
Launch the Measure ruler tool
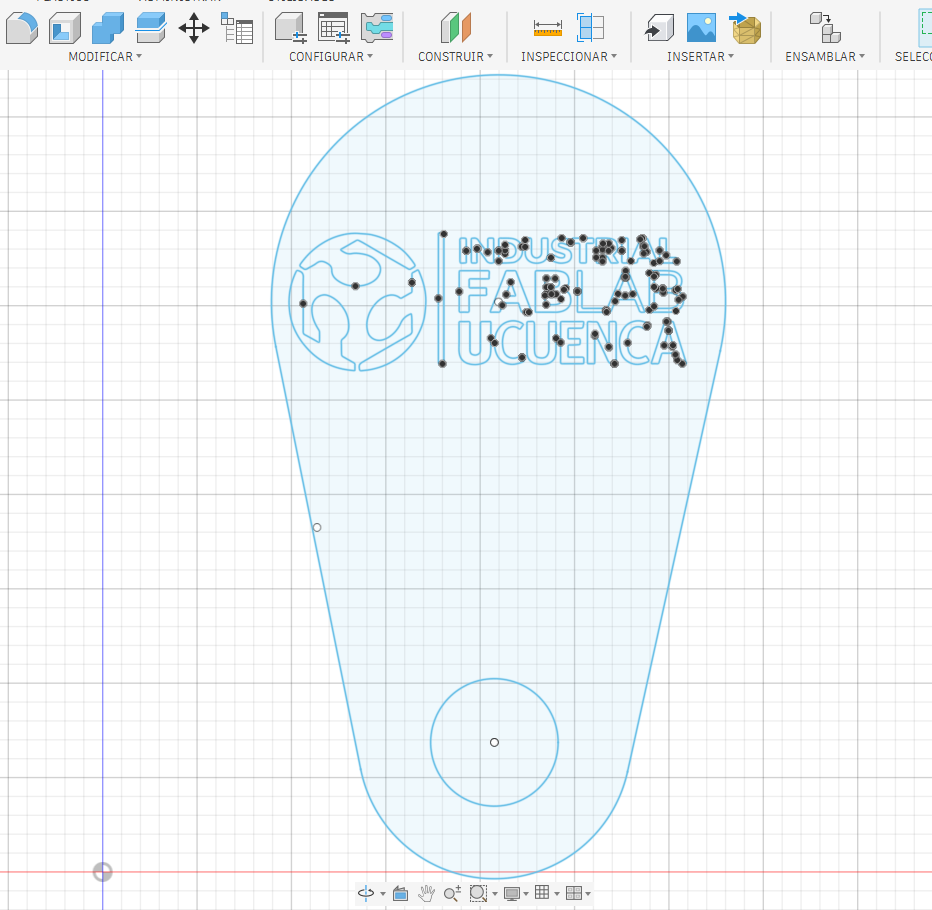coord(547,28)
